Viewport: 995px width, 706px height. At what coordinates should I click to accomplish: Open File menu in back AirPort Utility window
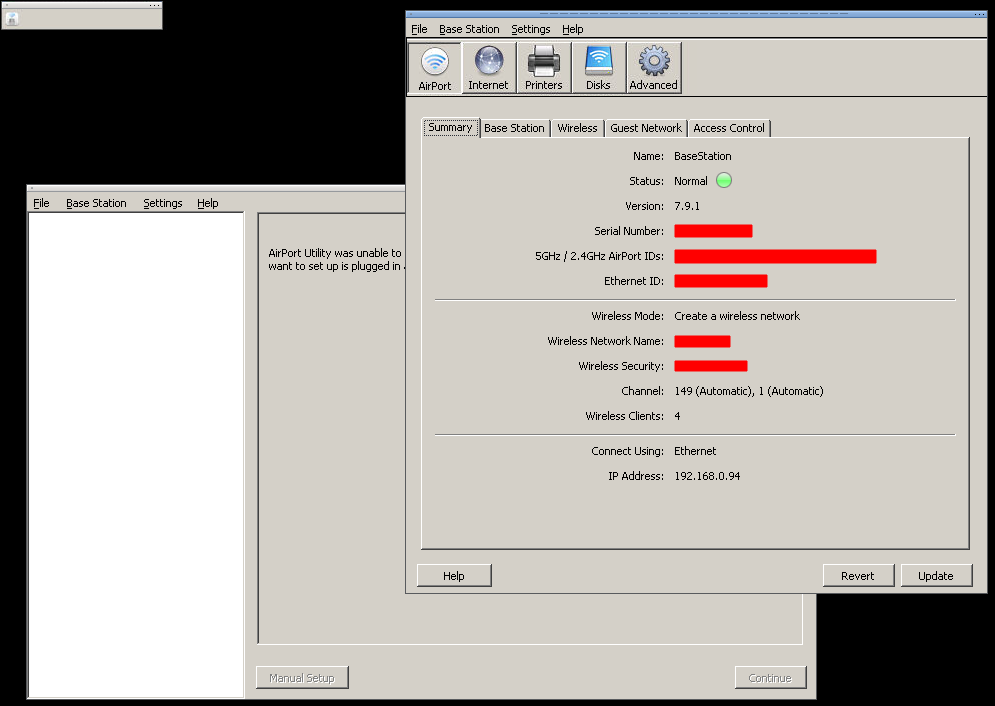coord(41,203)
